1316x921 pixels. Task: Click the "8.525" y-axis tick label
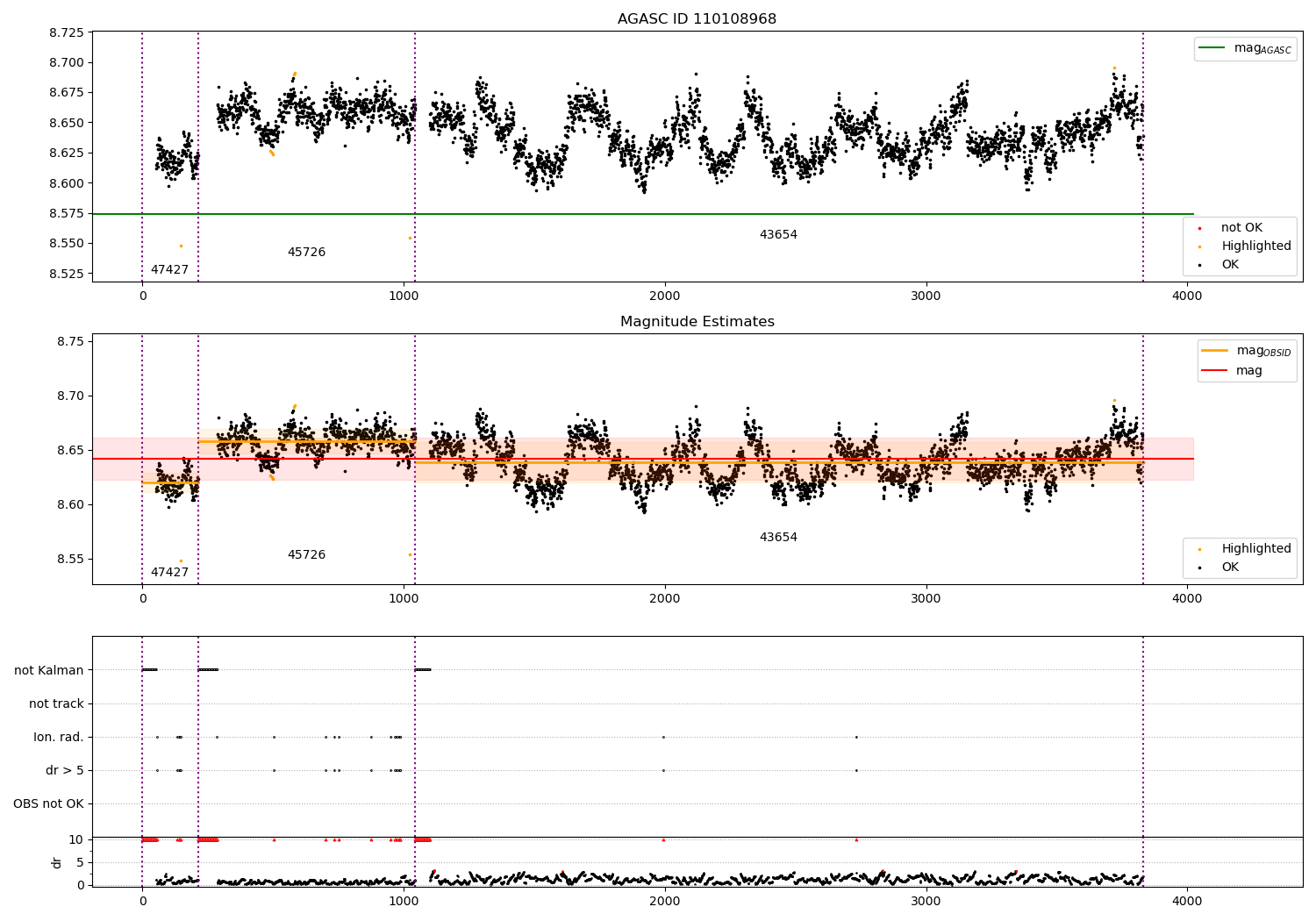pos(67,274)
